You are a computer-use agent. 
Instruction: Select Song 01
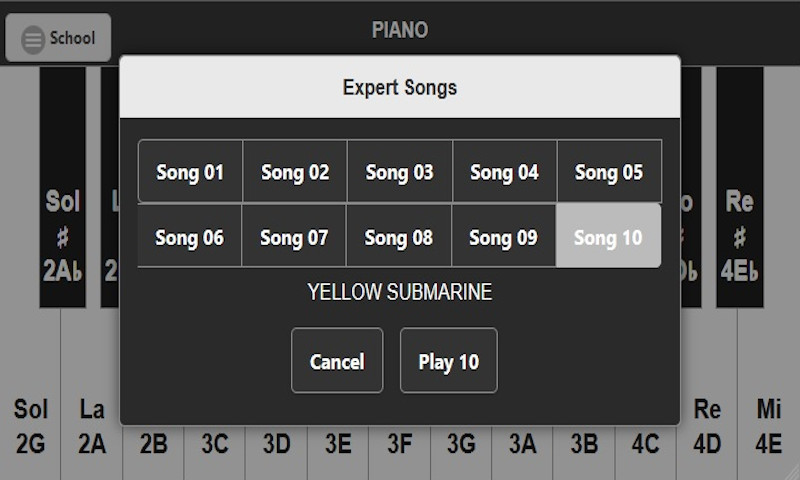point(190,172)
